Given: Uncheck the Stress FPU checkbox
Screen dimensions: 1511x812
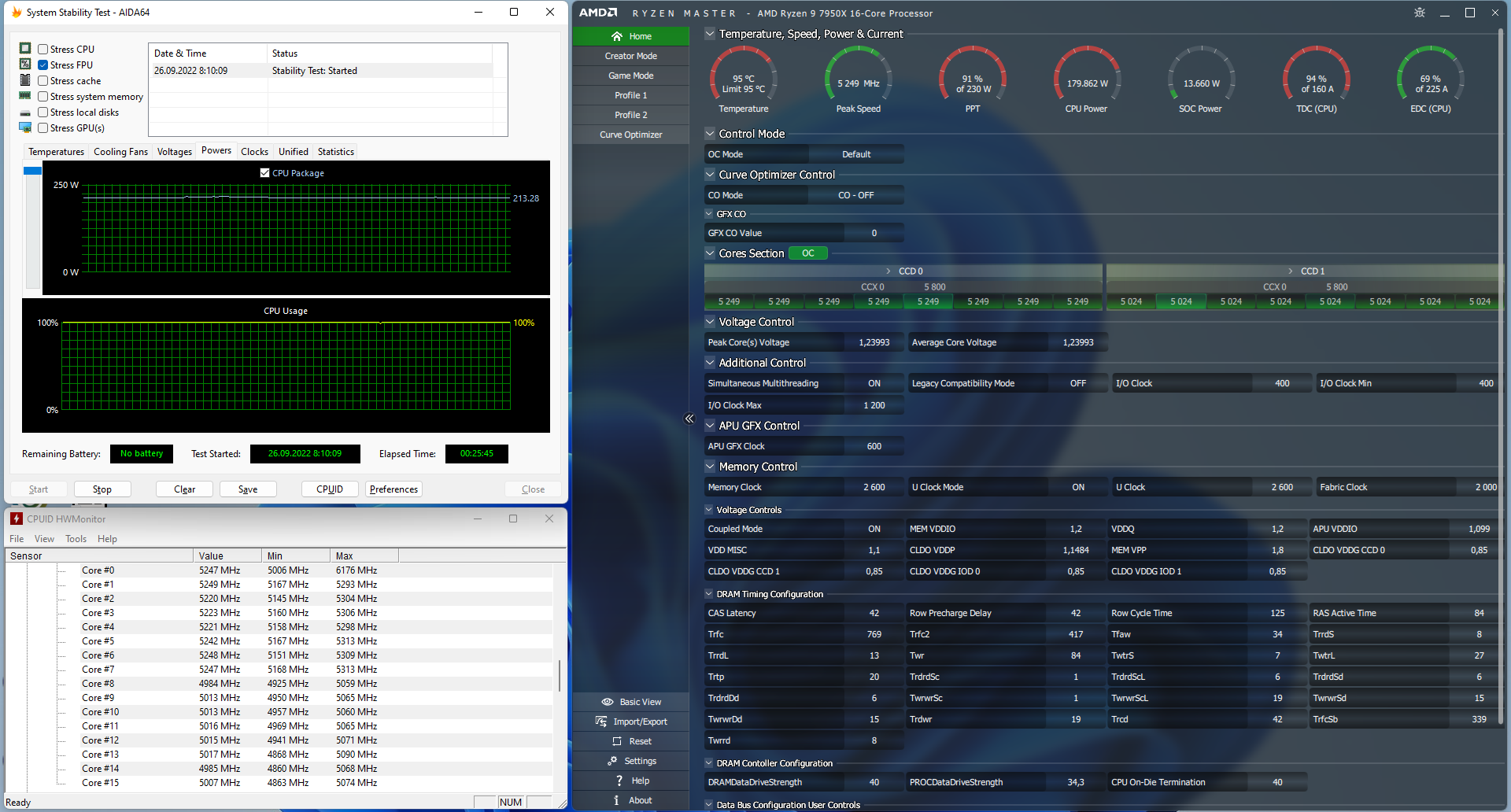Looking at the screenshot, I should point(43,65).
